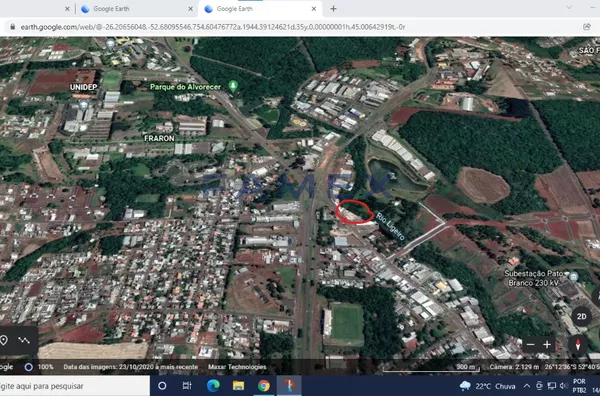Open network settings tray icon
600x396 pixels.
click(551, 386)
